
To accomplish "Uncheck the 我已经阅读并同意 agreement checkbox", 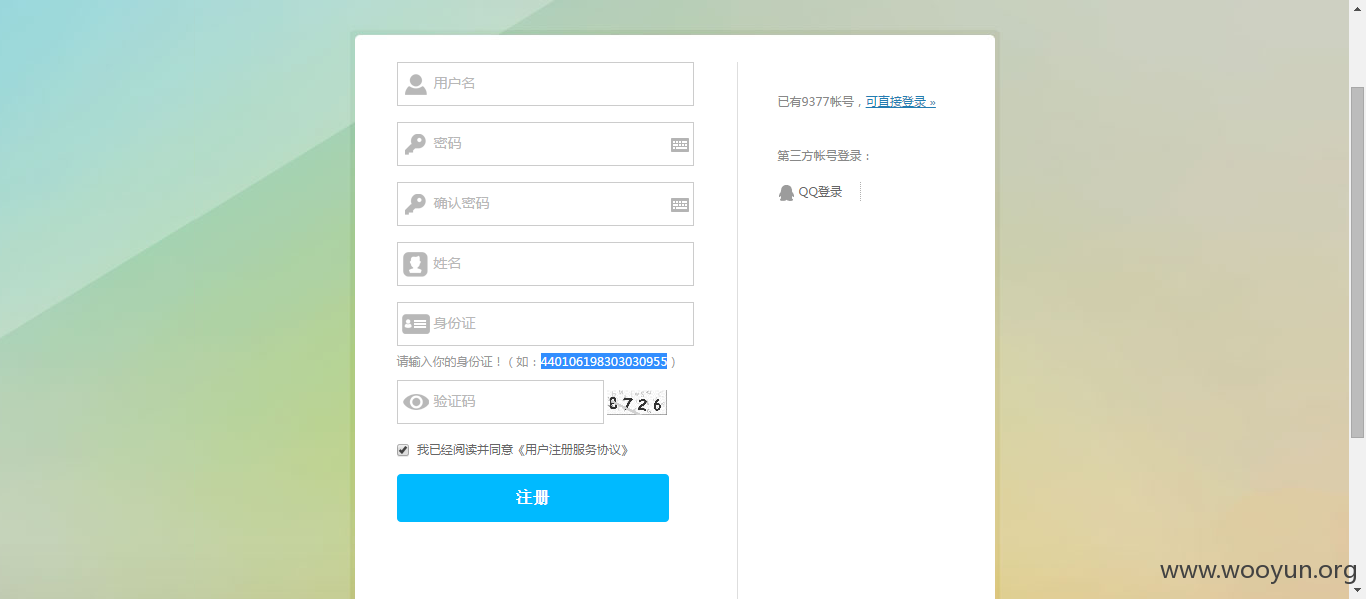I will tap(403, 450).
